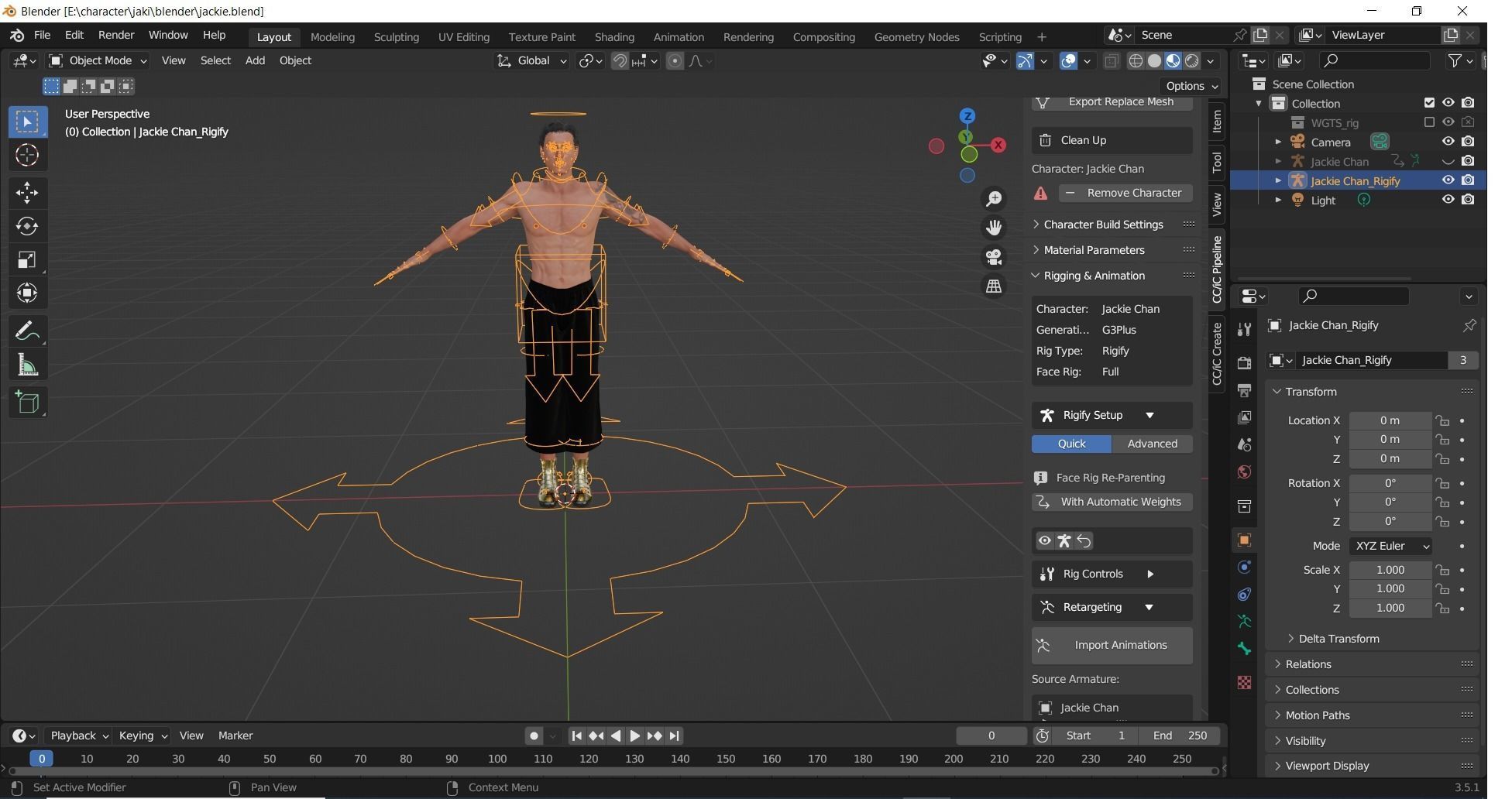Expand Jackie Chan_Rigify tree item arrow
This screenshot has width=1512, height=799.
(1278, 180)
